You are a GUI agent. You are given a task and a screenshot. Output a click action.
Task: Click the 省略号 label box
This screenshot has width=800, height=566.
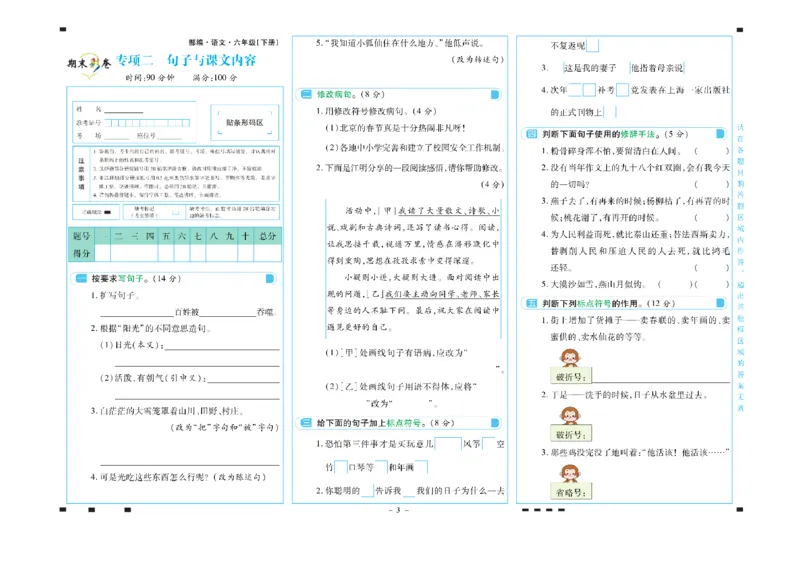pyautogui.click(x=571, y=492)
